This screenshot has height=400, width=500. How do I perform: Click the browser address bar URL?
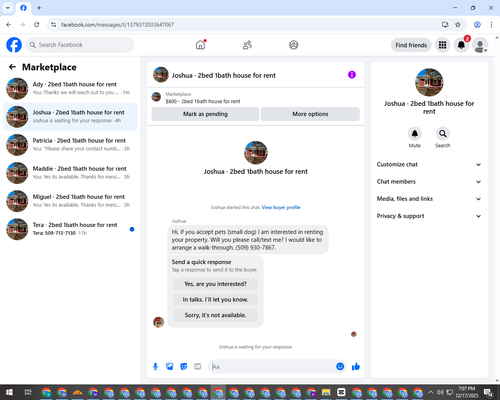click(x=117, y=24)
